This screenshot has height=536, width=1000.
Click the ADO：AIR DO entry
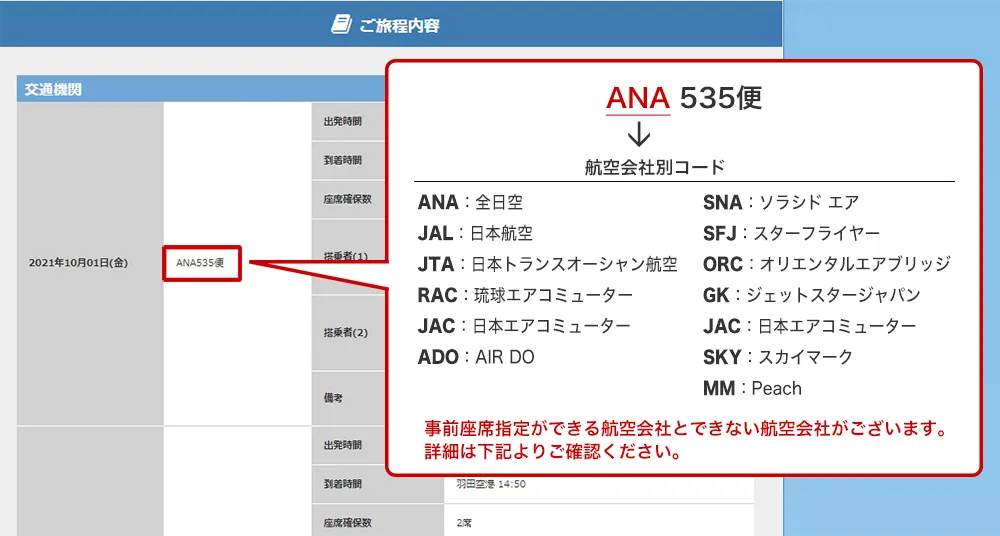pos(476,357)
